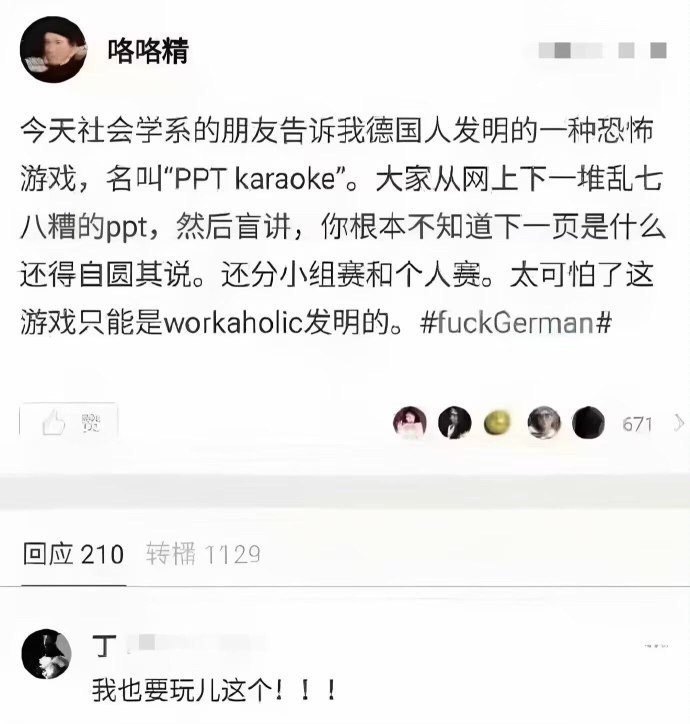
Task: Switch to the 回应 210 tab
Action: (x=73, y=554)
